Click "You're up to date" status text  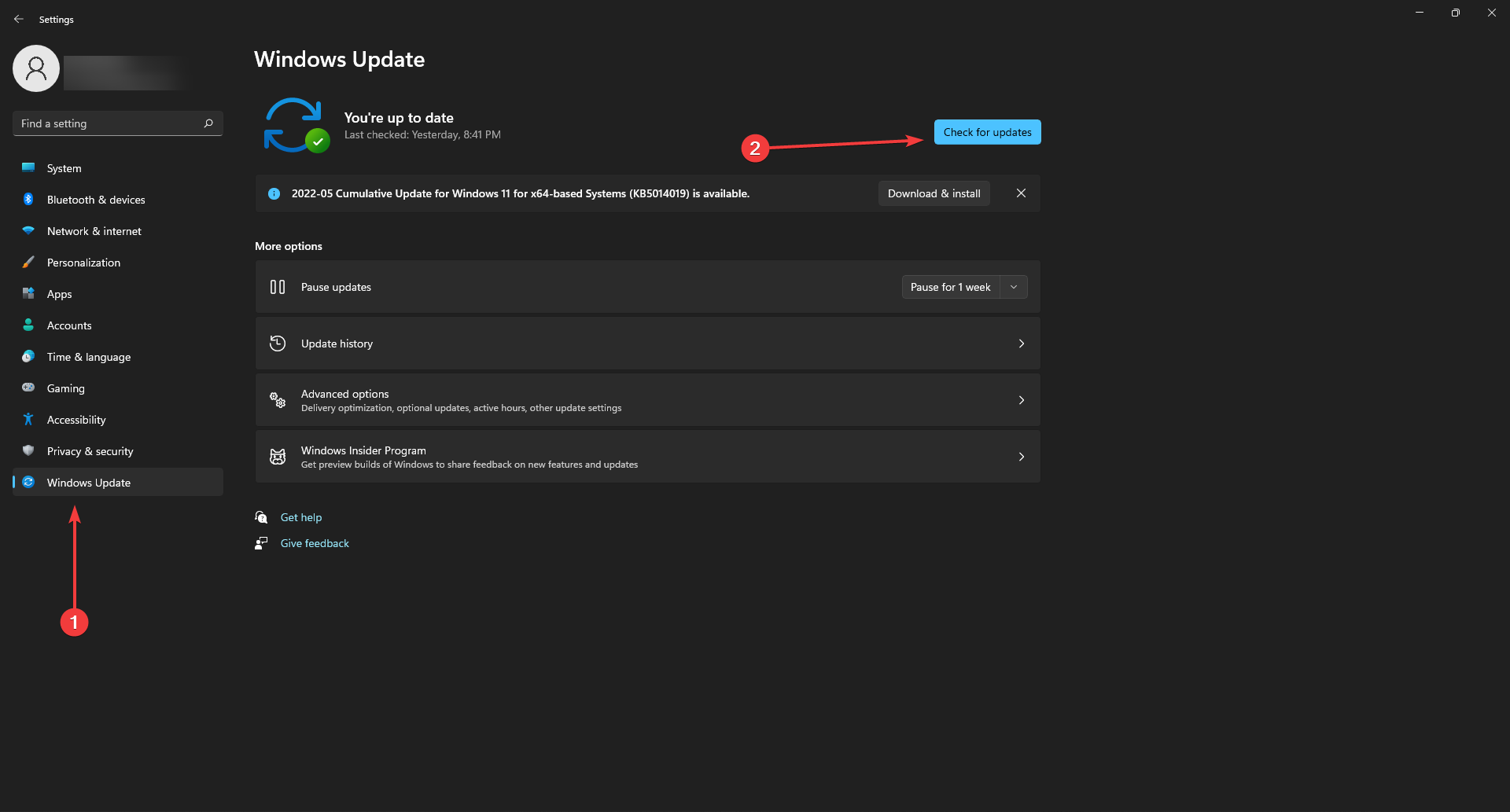pyautogui.click(x=399, y=118)
